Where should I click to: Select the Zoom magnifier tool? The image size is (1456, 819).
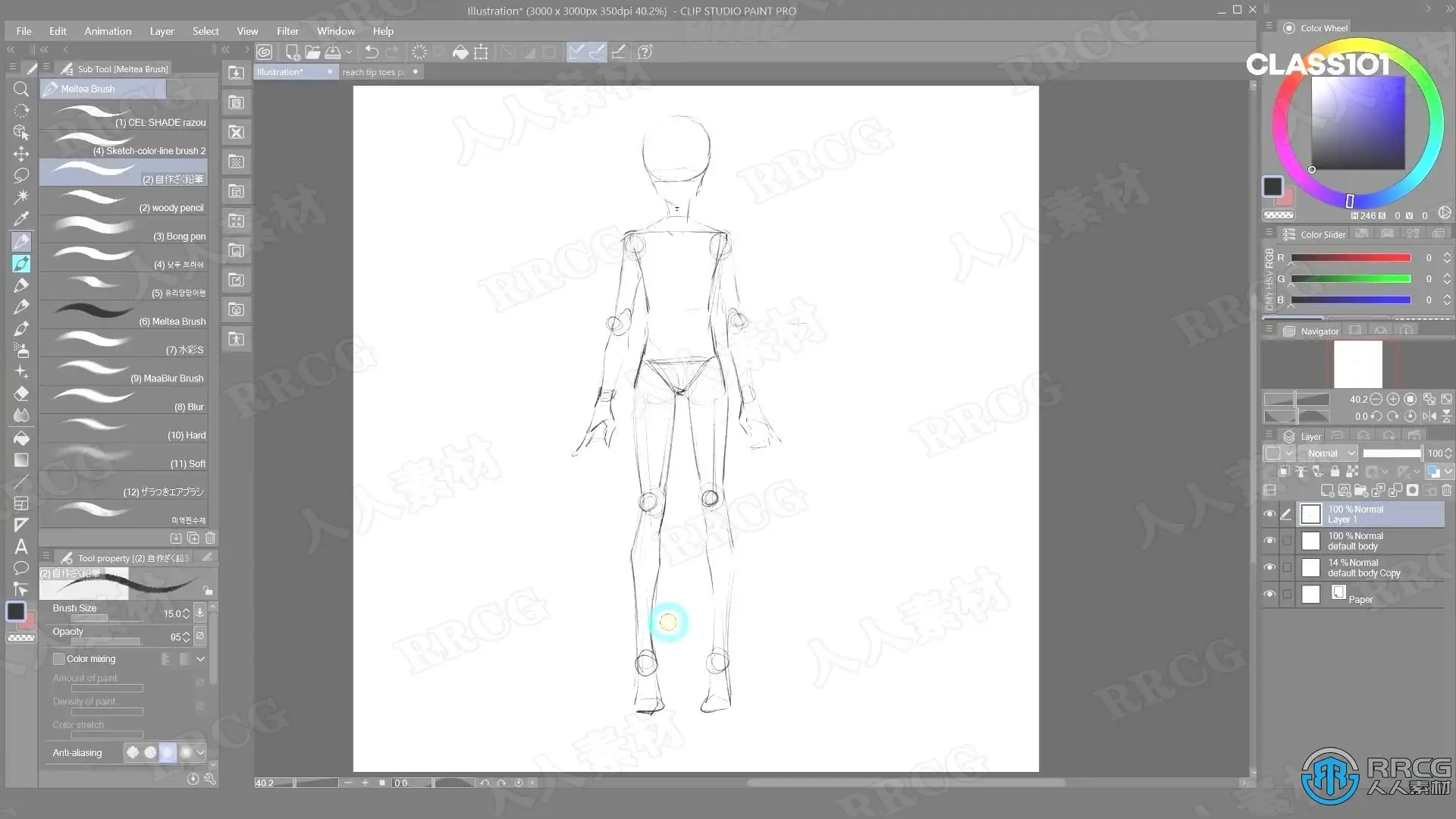pyautogui.click(x=21, y=89)
